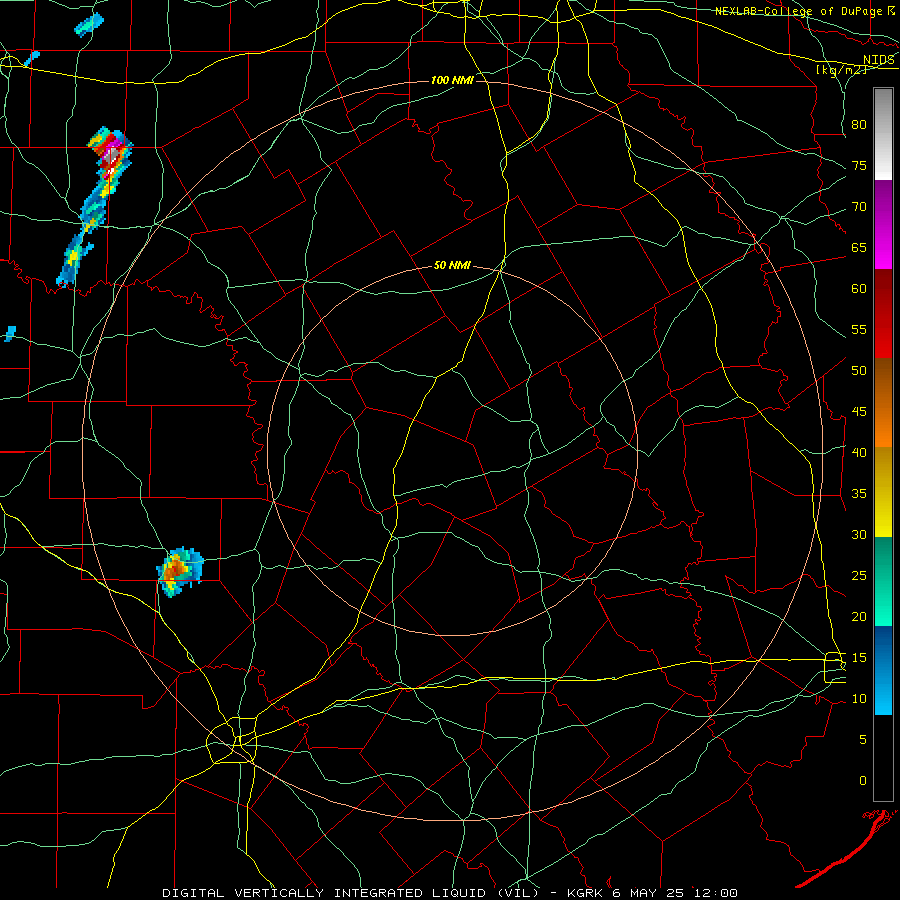Click the "NEXLAB-College of DuPage" credit text
Image resolution: width=900 pixels, height=900 pixels.
798,11
